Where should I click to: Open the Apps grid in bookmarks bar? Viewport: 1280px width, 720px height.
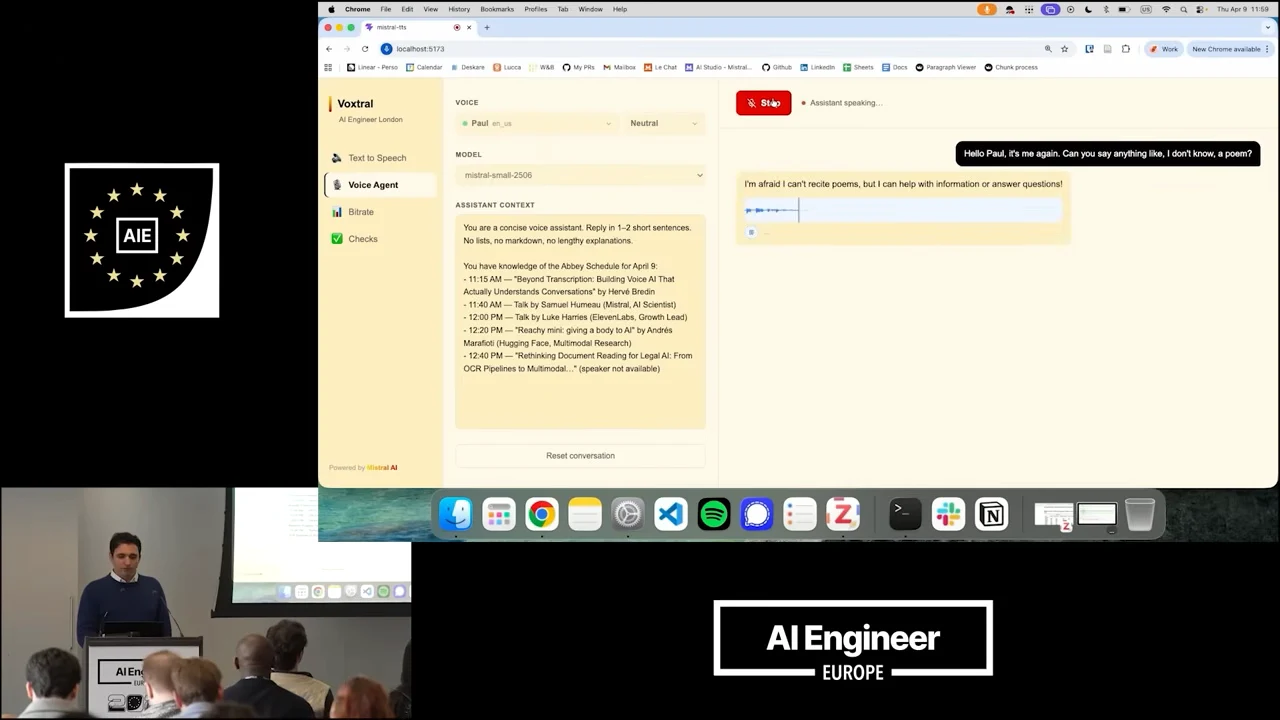click(x=328, y=67)
